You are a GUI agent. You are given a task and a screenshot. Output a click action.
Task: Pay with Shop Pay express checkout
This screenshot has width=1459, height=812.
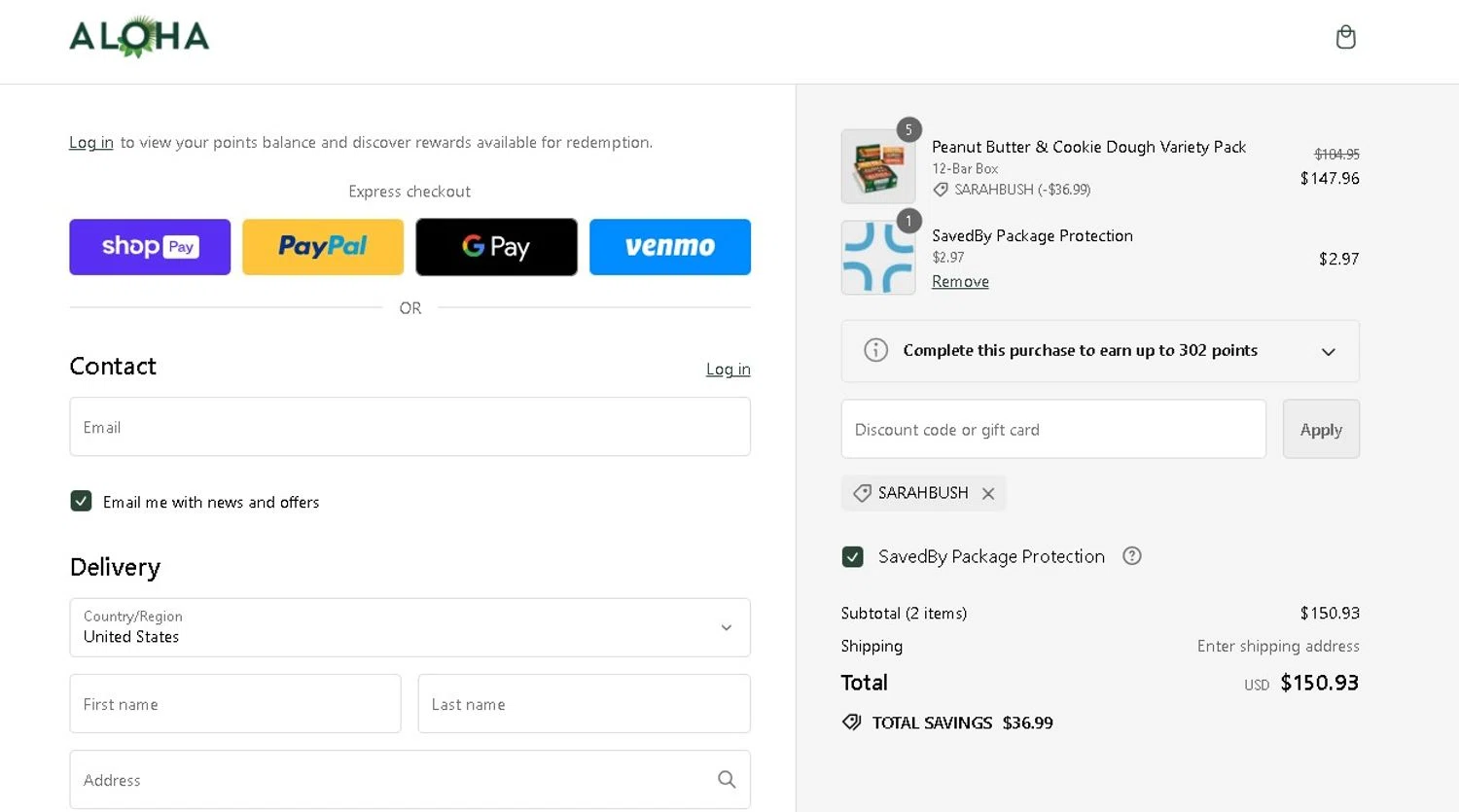click(x=150, y=247)
